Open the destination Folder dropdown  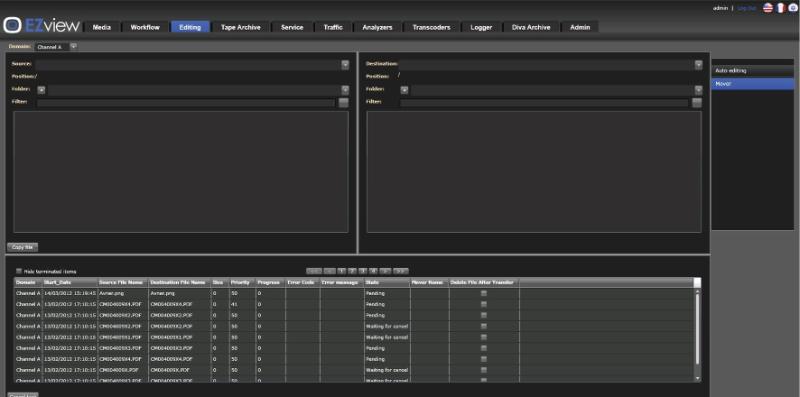[x=698, y=90]
